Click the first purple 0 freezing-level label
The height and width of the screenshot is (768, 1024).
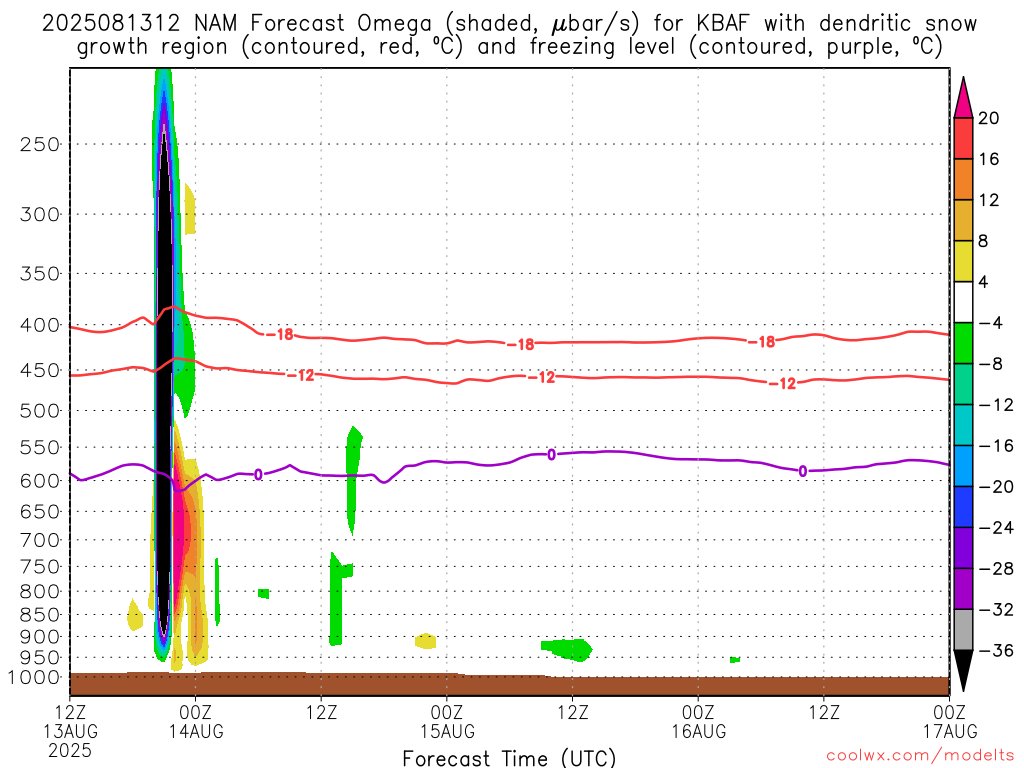[x=259, y=474]
